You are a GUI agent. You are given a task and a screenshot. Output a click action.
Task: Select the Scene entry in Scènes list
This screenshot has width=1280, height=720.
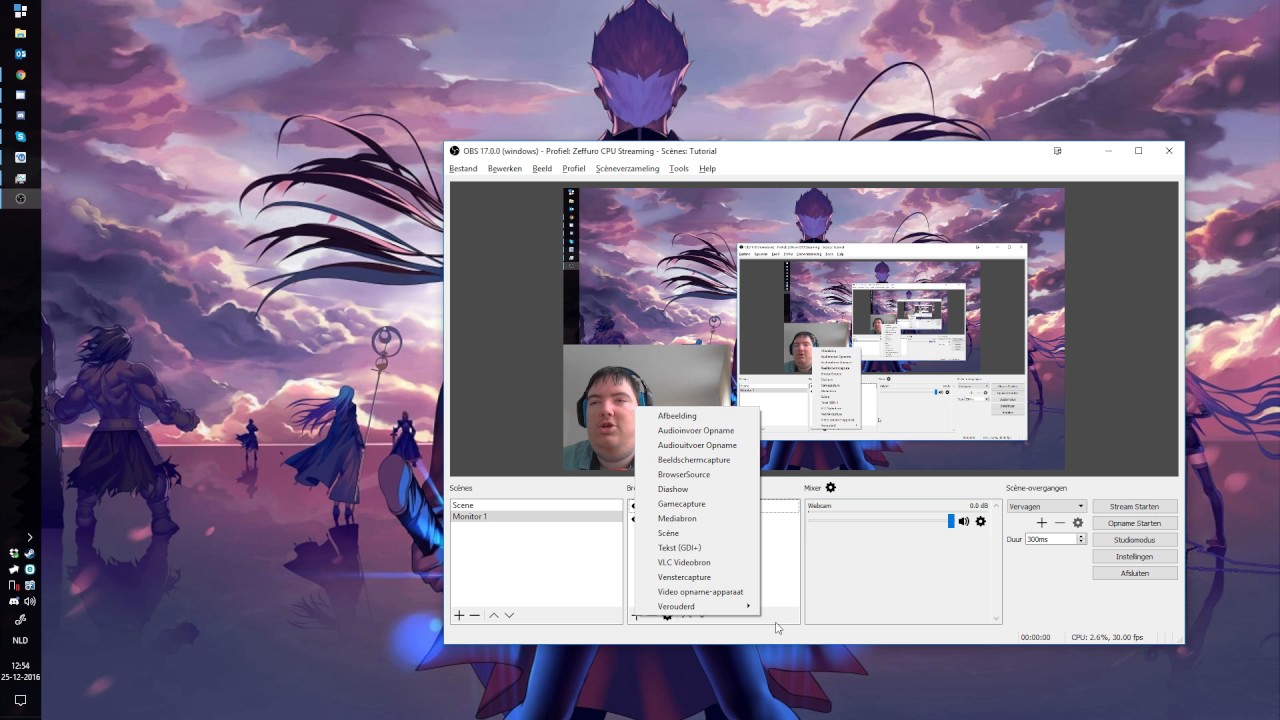(536, 506)
